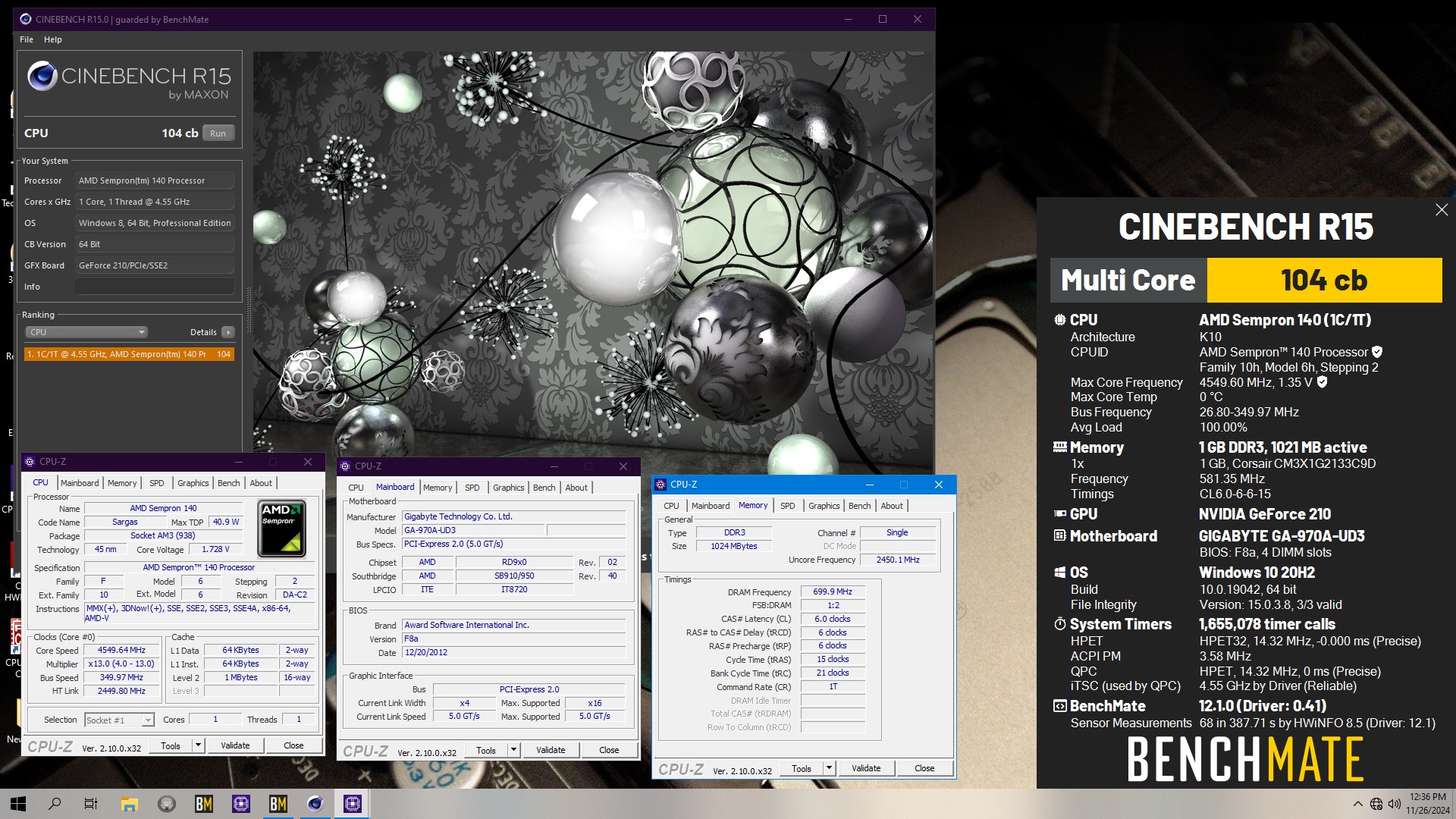Click the Cinebench title bar icon

(26, 19)
